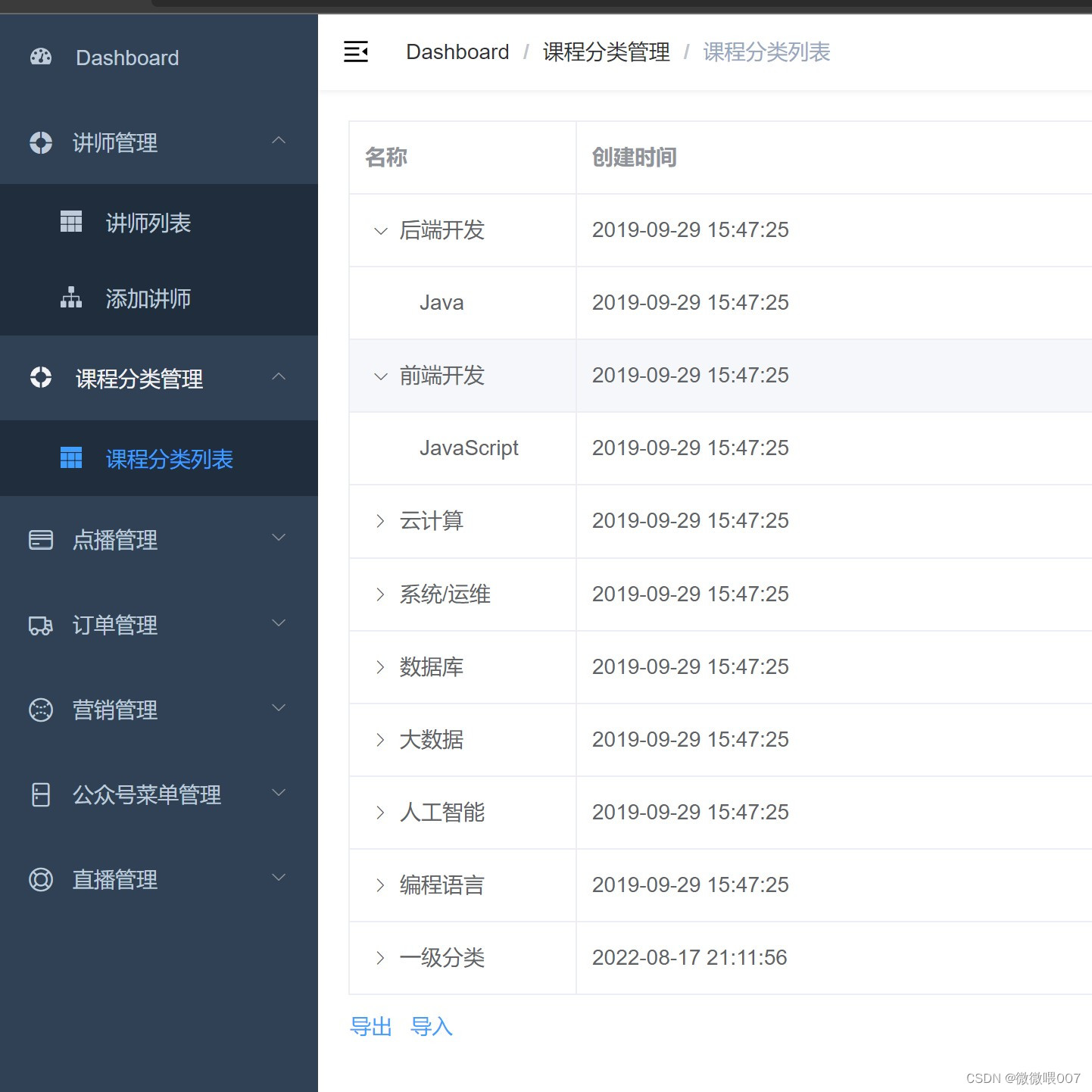The image size is (1092, 1092).
Task: Click the 添加讲师 tree icon
Action: 71,298
